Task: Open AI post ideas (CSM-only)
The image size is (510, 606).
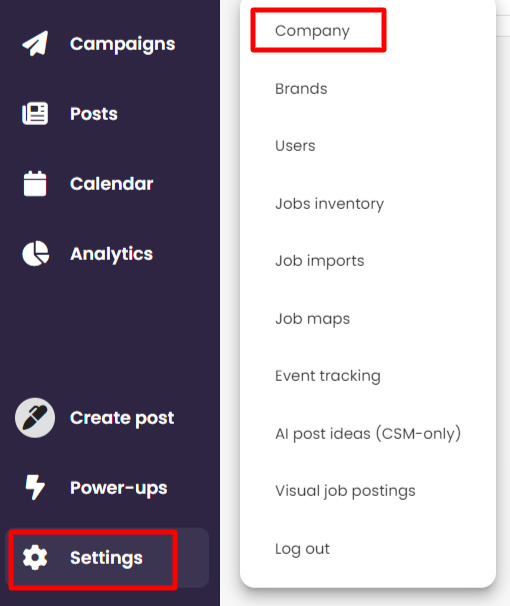Action: pyautogui.click(x=368, y=434)
